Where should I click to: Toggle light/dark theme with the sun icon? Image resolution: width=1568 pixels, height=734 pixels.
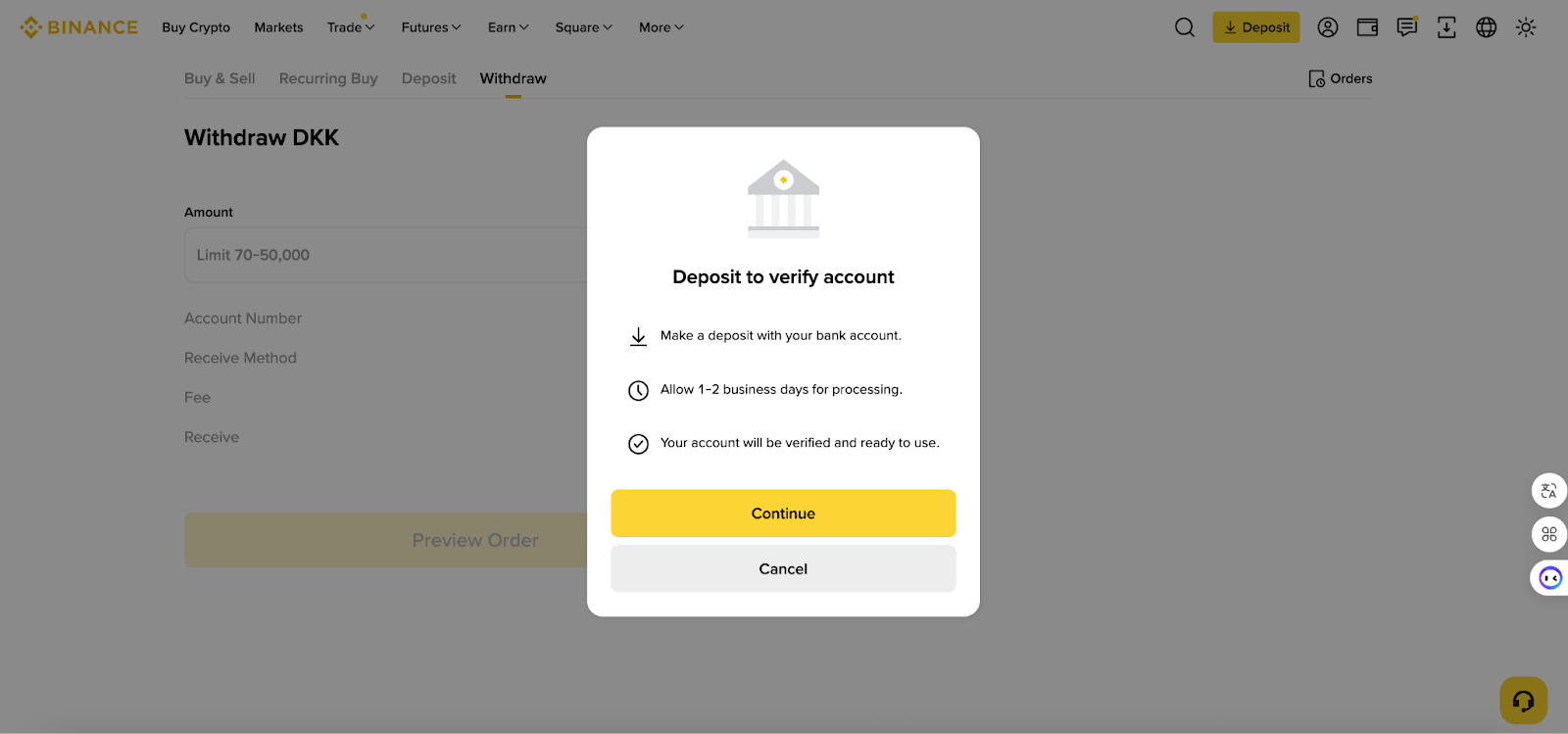click(1525, 27)
